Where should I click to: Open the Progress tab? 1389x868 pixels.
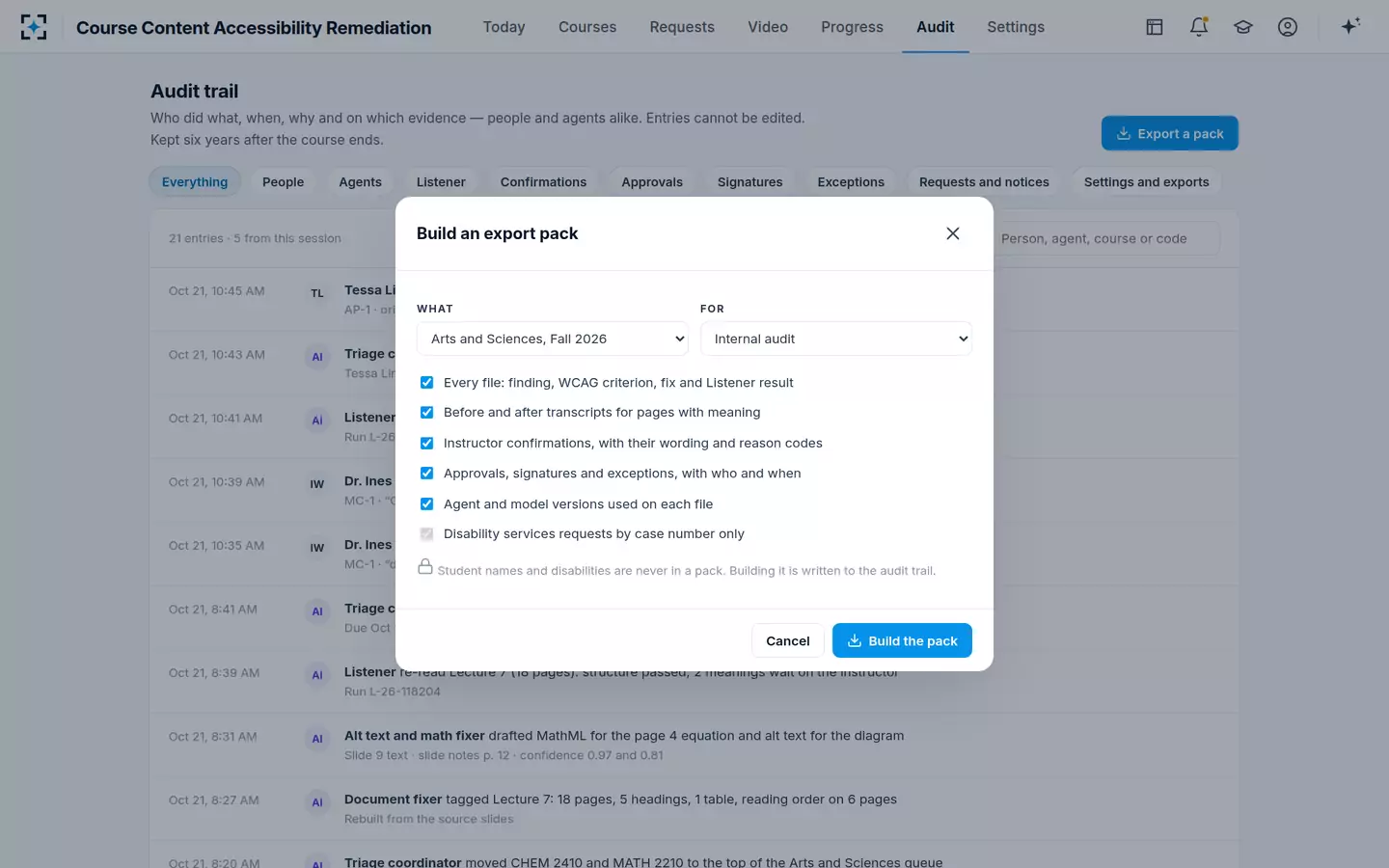tap(852, 27)
